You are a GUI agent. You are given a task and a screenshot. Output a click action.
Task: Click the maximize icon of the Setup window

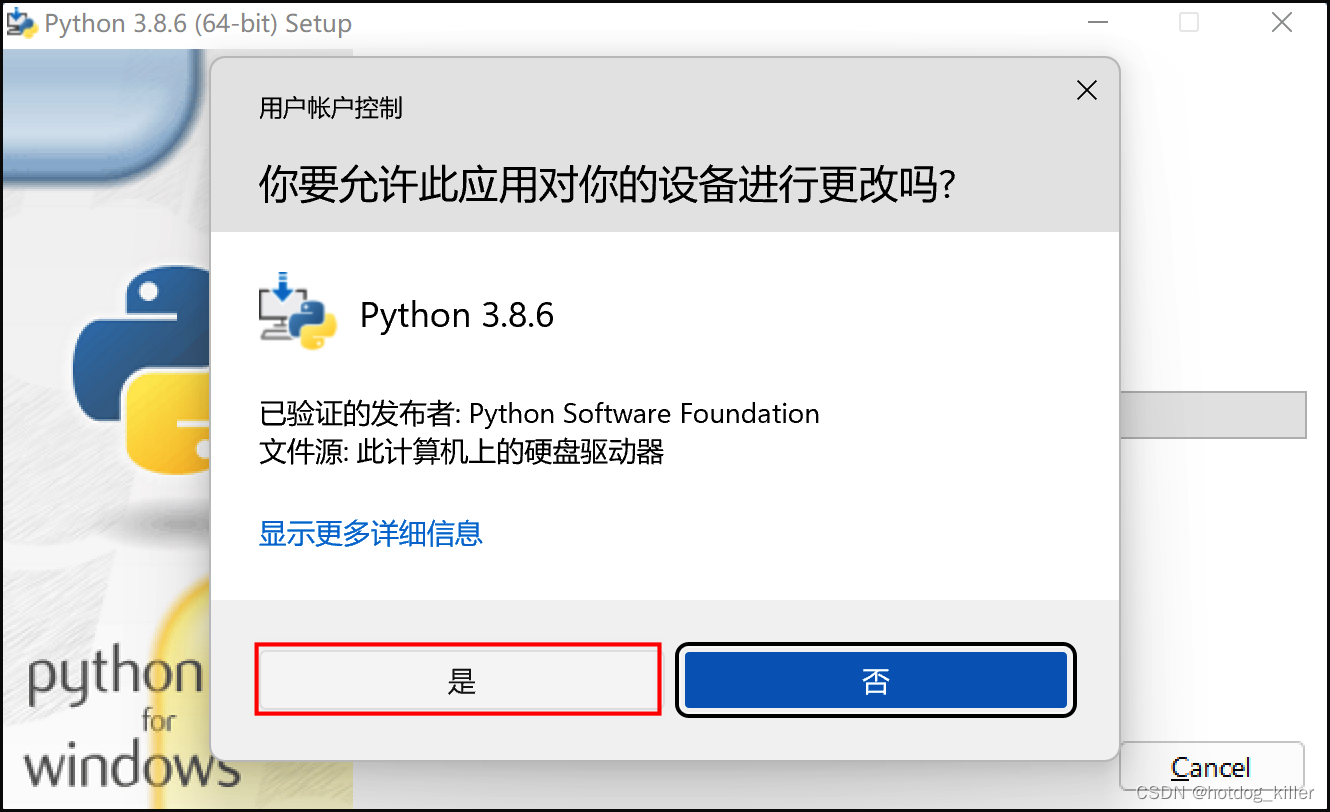1189,21
